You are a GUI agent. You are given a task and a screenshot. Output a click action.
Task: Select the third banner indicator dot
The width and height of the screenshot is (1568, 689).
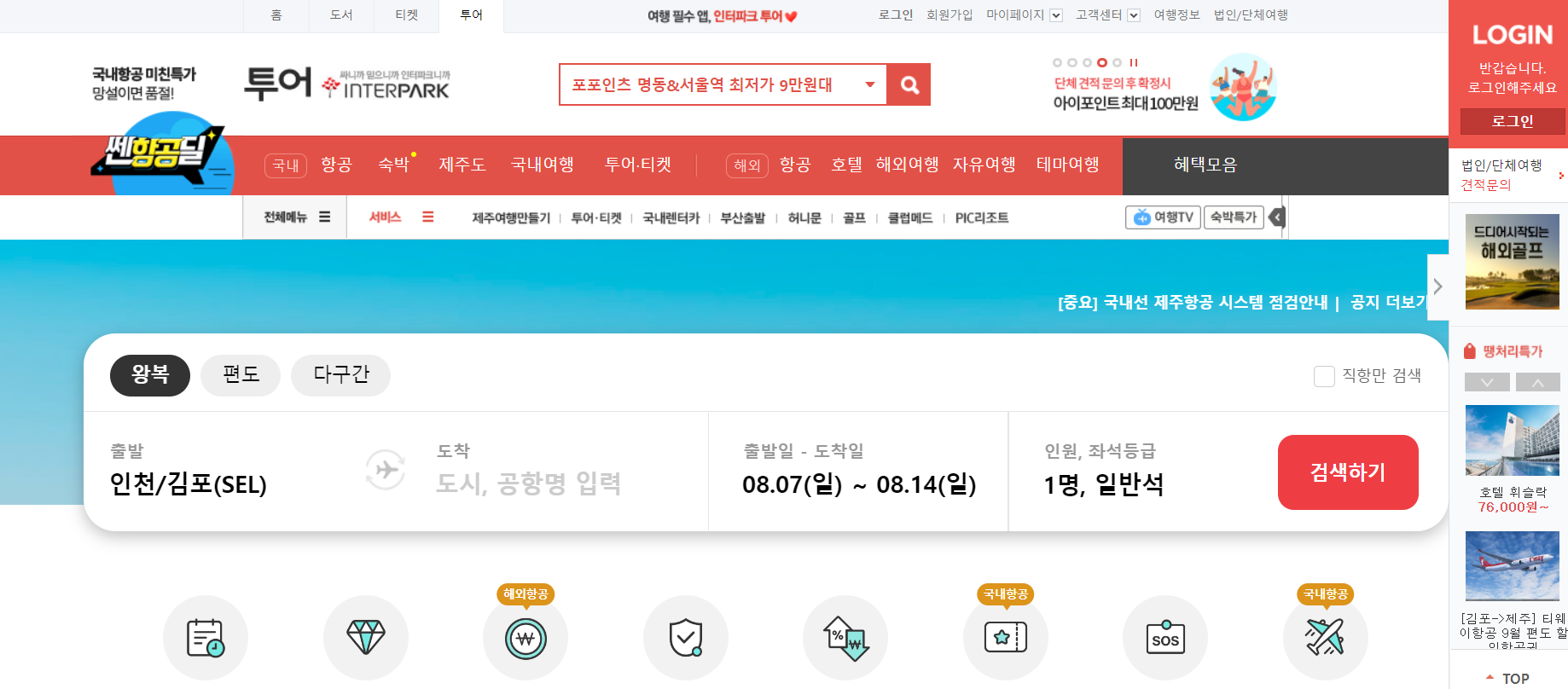[x=1087, y=62]
